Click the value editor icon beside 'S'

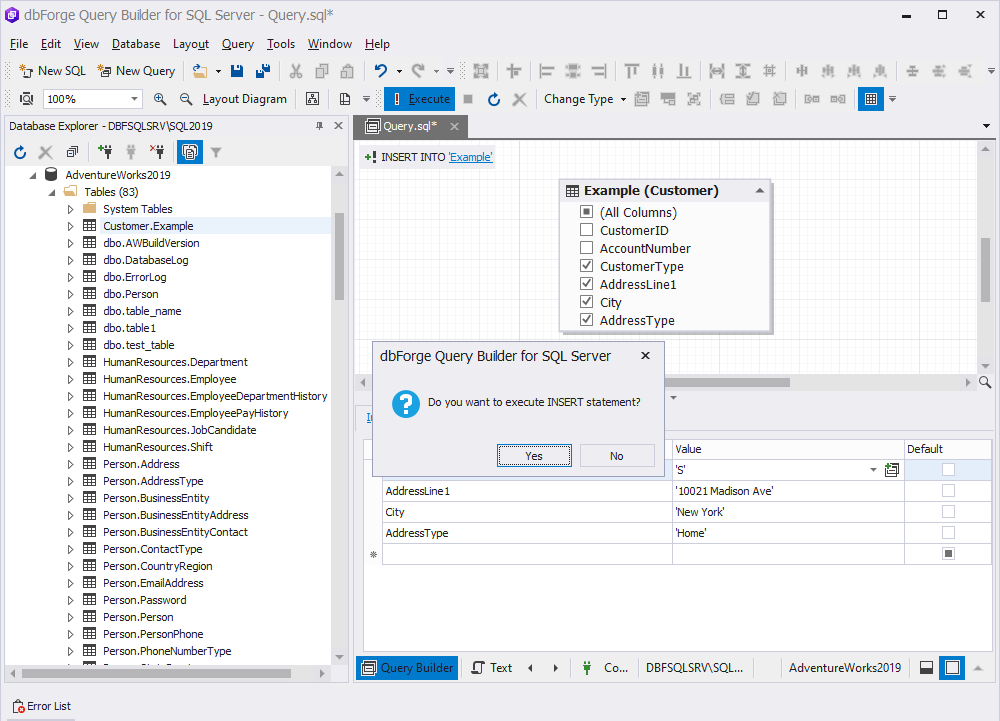click(892, 470)
